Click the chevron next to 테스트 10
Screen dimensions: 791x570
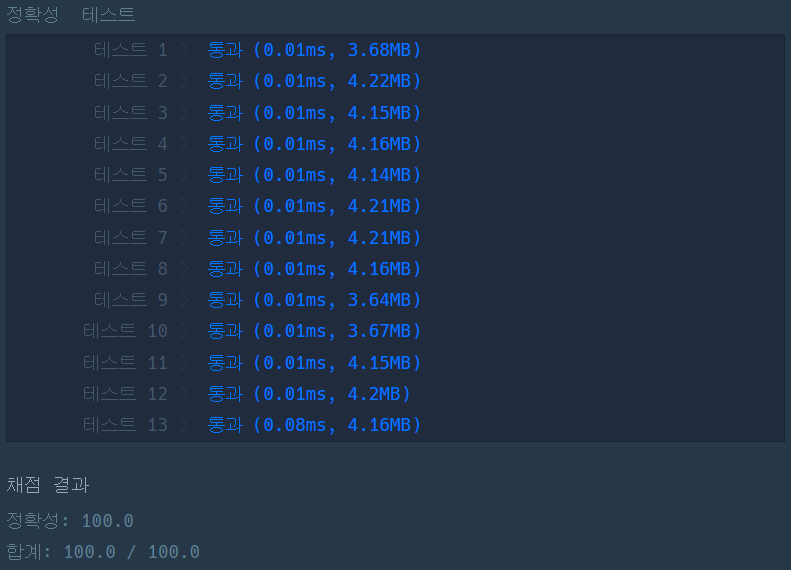pos(185,331)
